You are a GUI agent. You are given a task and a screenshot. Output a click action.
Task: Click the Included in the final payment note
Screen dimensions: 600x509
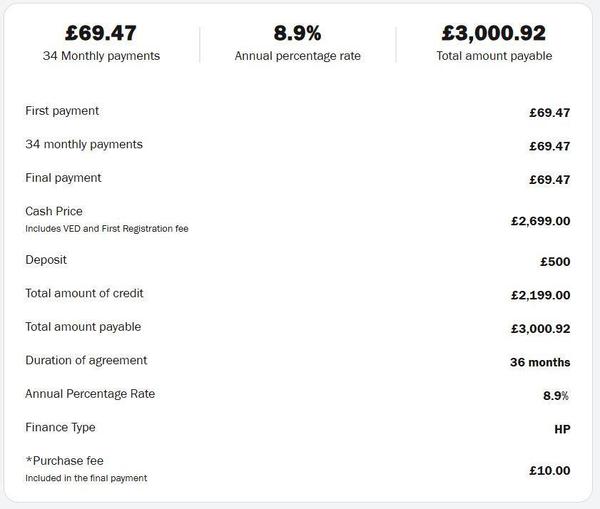tap(86, 478)
